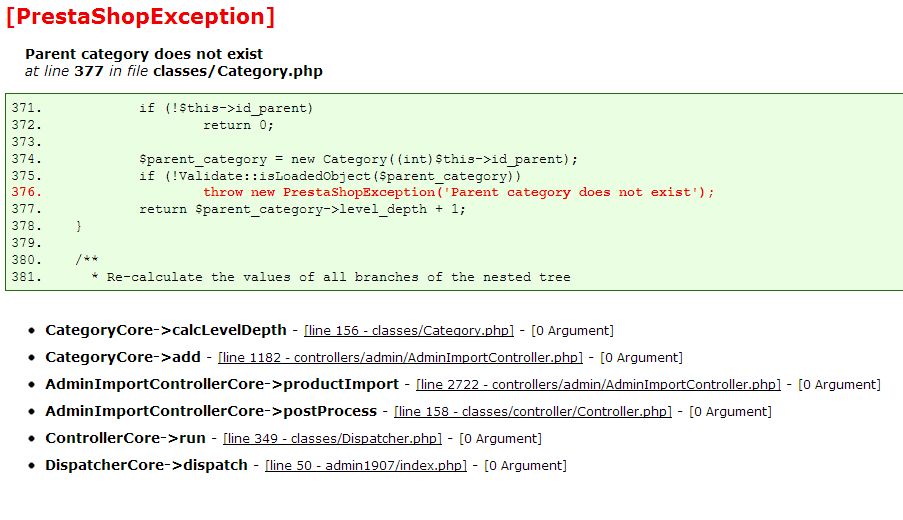Screen dimensions: 903x520
Task: Click the red highlighted code line 376
Action: [458, 192]
